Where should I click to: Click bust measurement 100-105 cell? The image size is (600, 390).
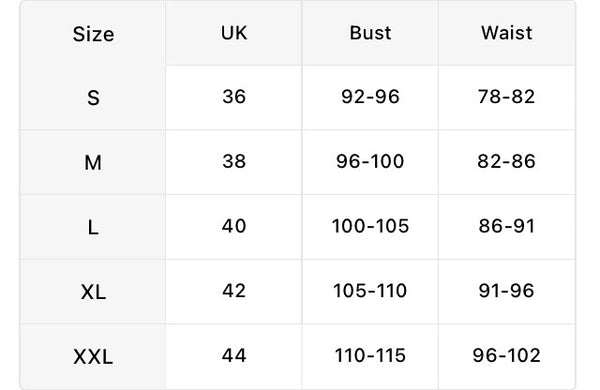click(370, 226)
